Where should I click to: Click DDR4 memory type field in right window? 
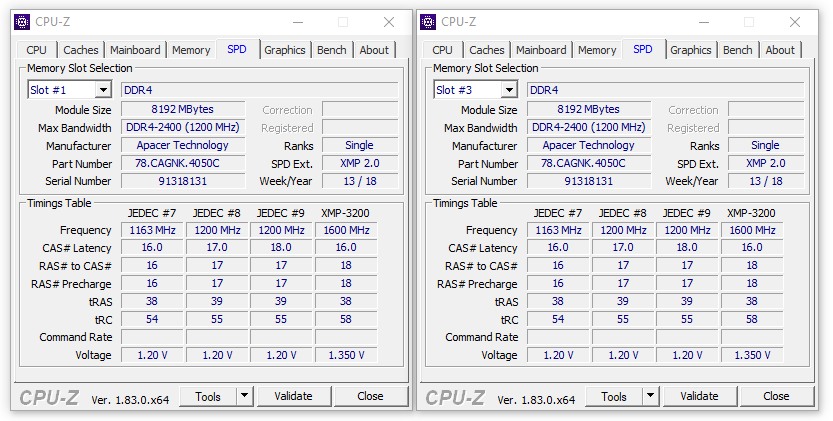666,90
